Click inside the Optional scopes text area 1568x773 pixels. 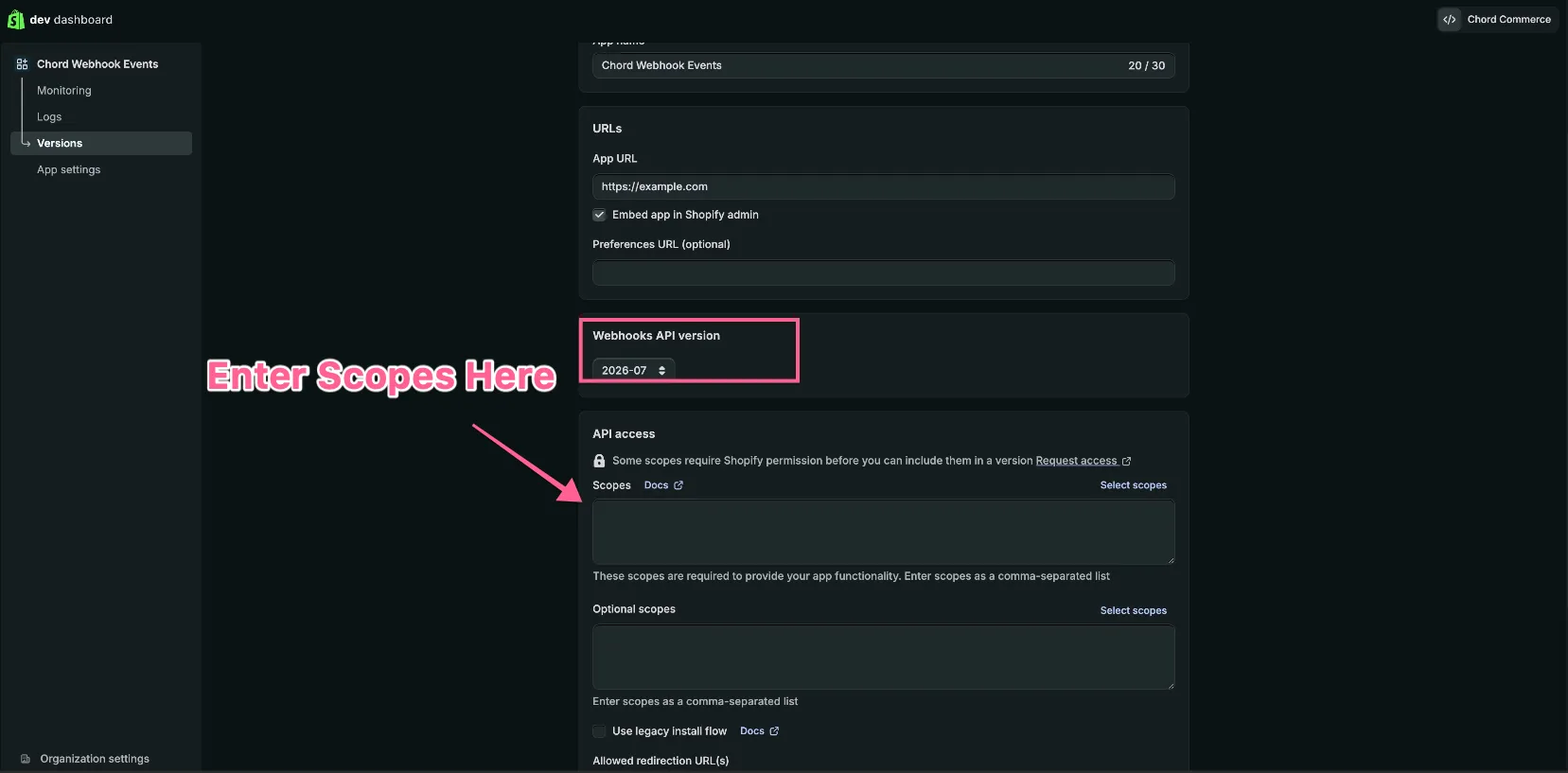pos(884,657)
